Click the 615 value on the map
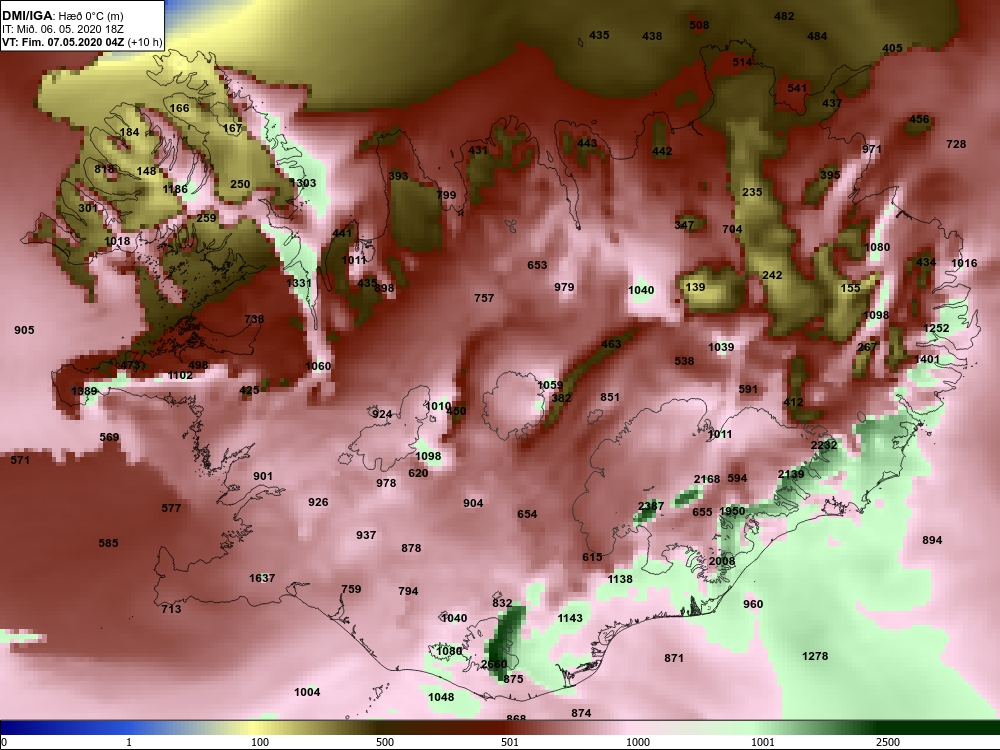 pyautogui.click(x=592, y=557)
